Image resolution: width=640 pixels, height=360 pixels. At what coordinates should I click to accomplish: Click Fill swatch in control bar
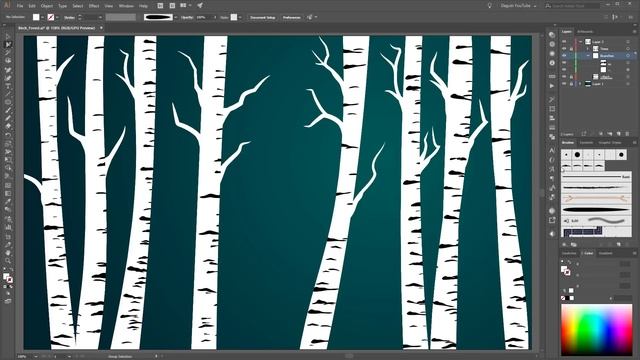pos(36,17)
